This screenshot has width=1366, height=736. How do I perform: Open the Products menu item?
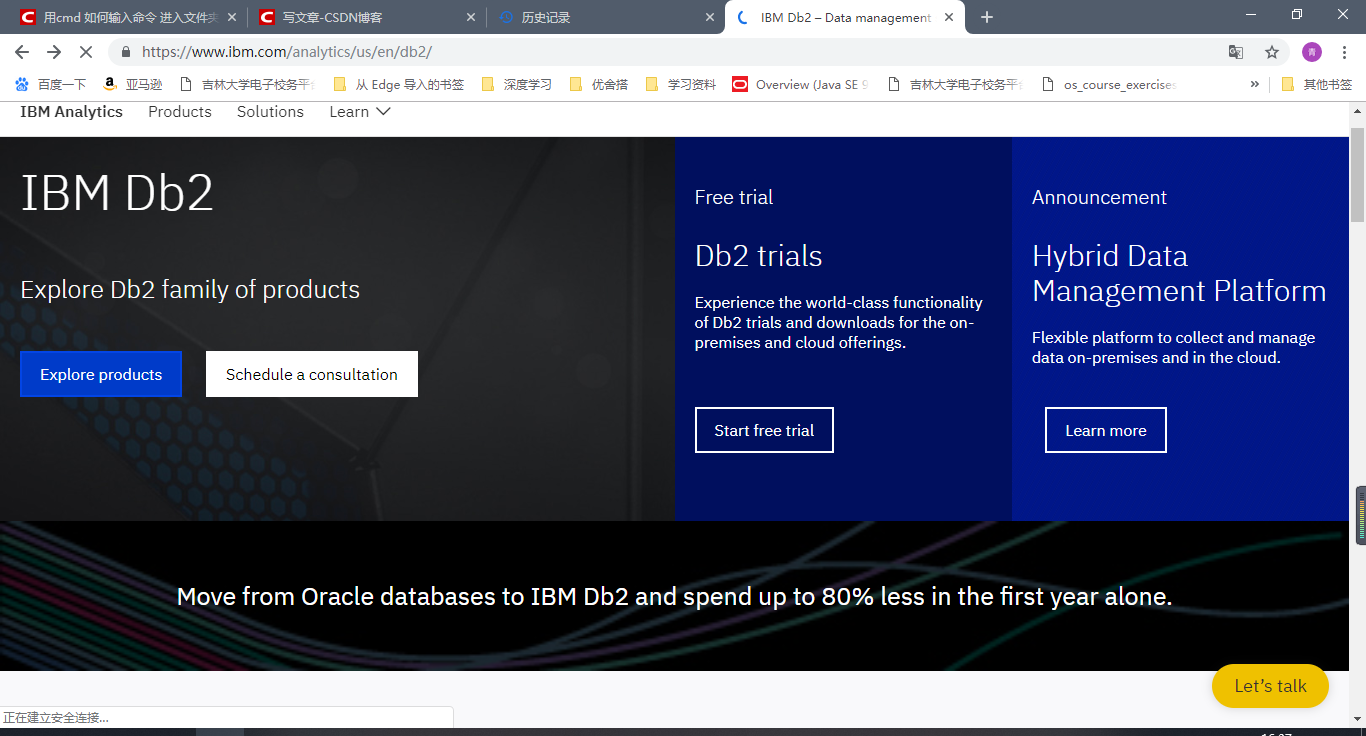(180, 111)
